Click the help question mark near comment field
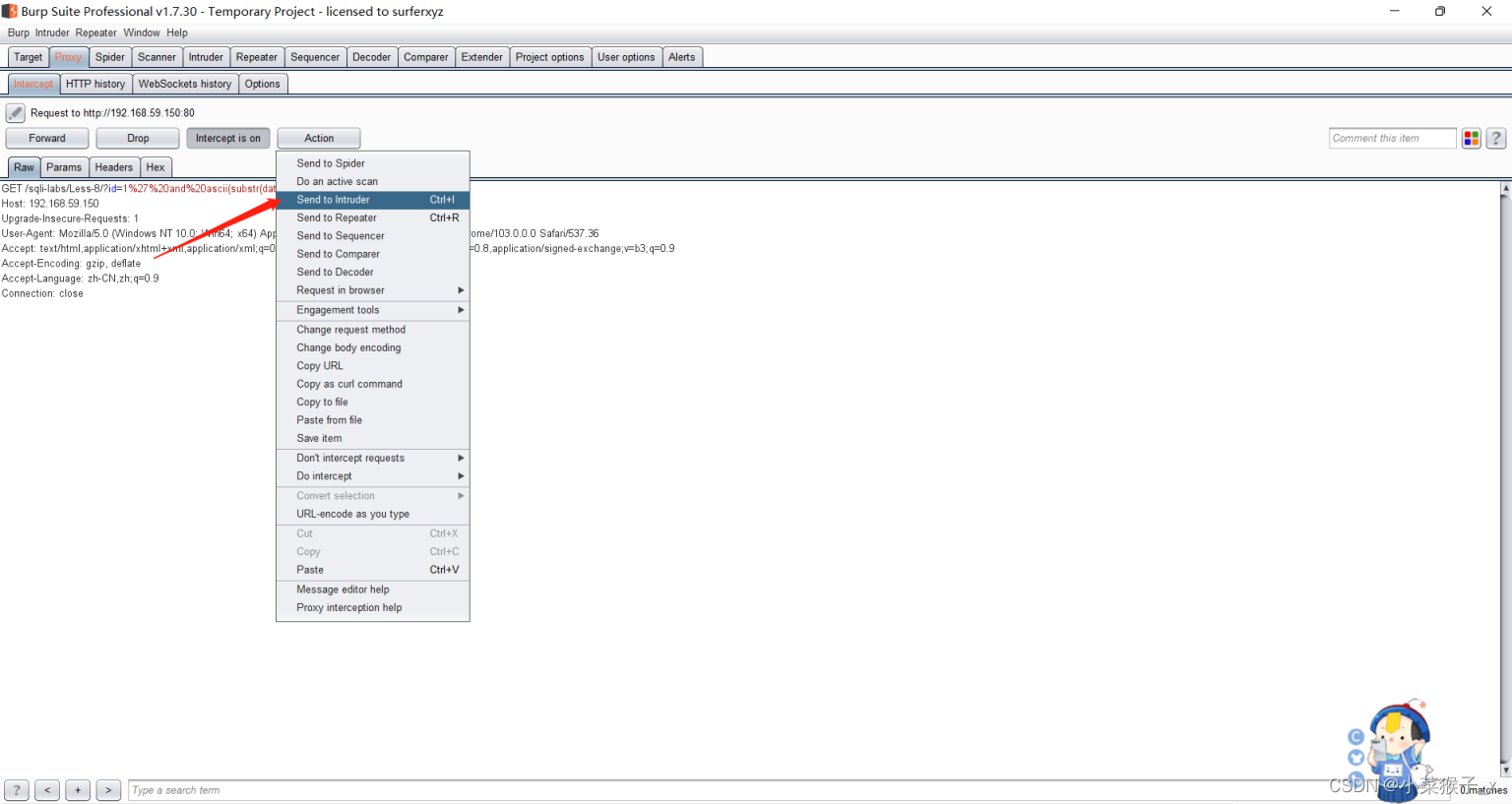The width and height of the screenshot is (1512, 804). pos(1496,139)
